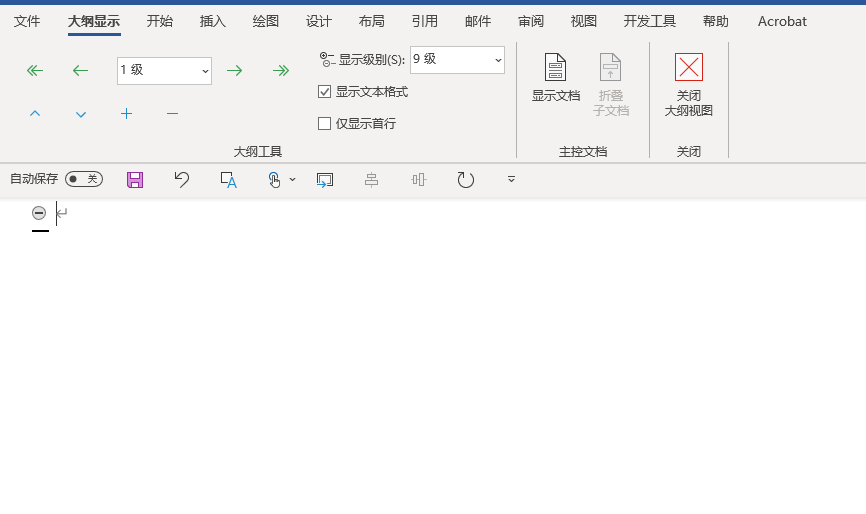866x514 pixels.
Task: Open the 设计 tab
Action: tap(319, 22)
